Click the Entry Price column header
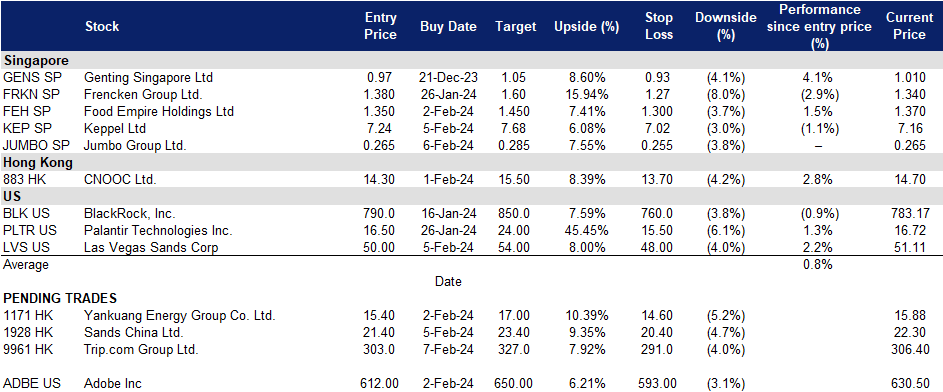 coord(381,26)
